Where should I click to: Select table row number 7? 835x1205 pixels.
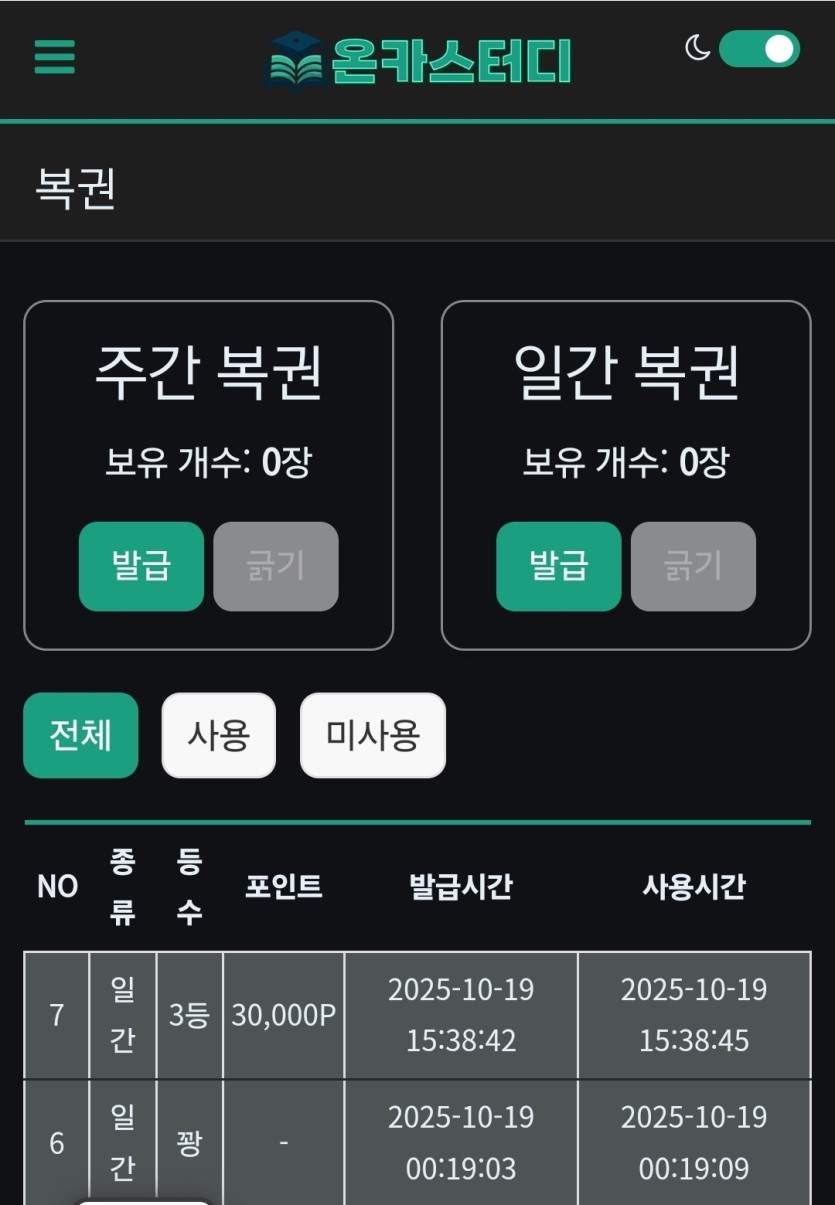point(57,1015)
